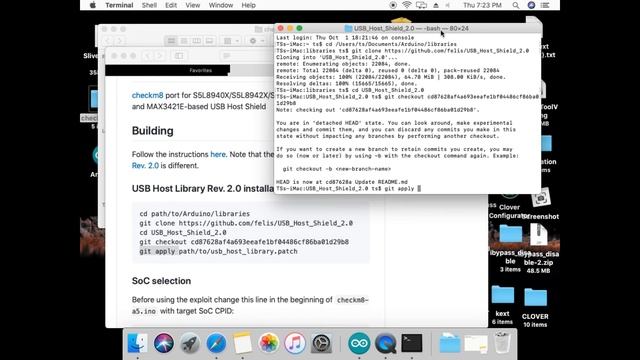Open the Trash in the Dock
This screenshot has width=640, height=360.
tap(502, 343)
